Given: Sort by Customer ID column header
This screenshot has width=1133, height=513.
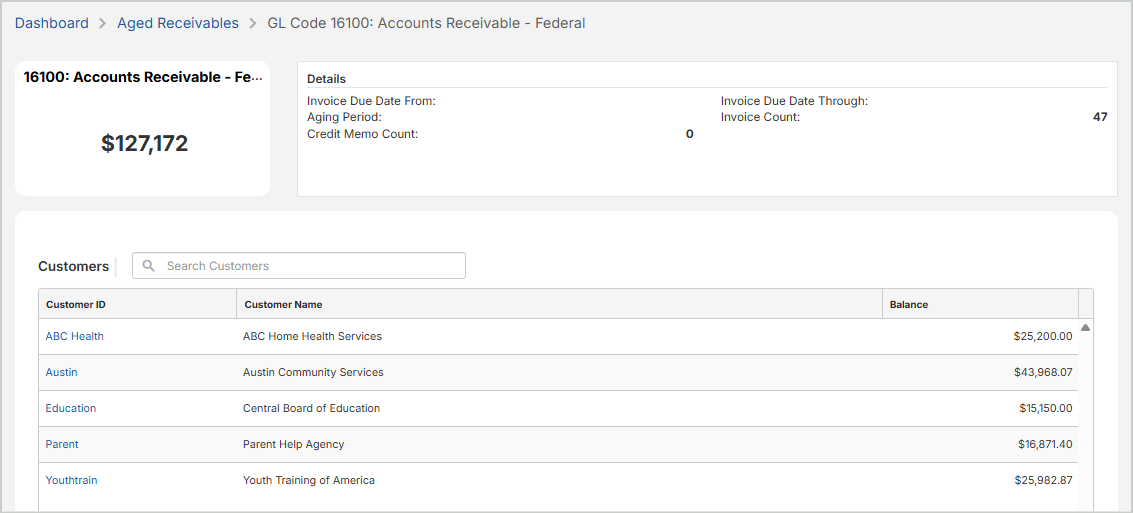Looking at the screenshot, I should pyautogui.click(x=76, y=304).
